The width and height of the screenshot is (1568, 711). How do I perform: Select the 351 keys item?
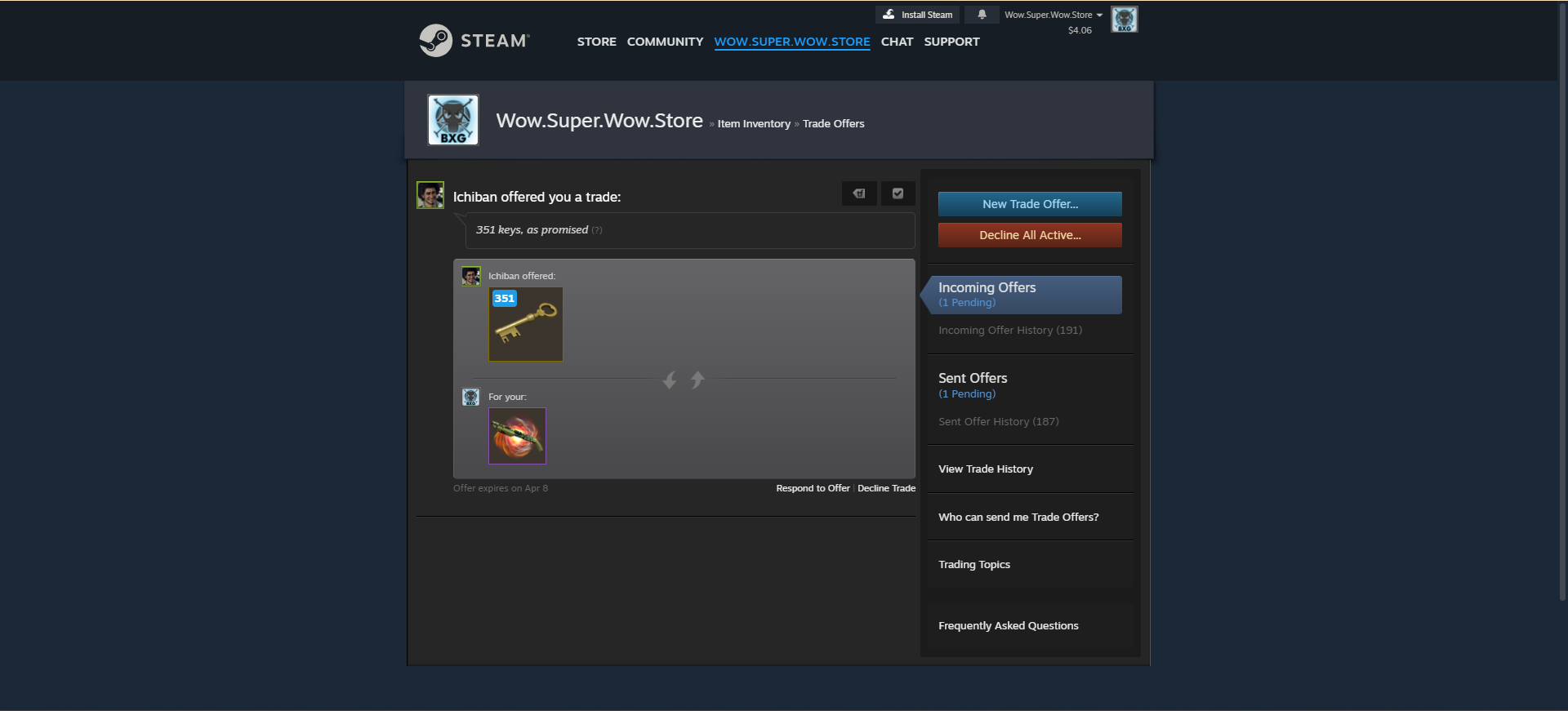(x=526, y=324)
